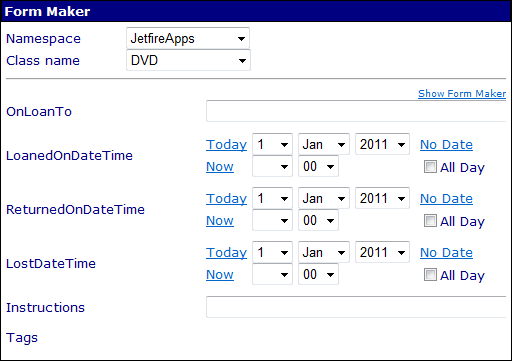This screenshot has width=514, height=362.
Task: Open month dropdown for ReturnedOnDateTime
Action: 324,198
